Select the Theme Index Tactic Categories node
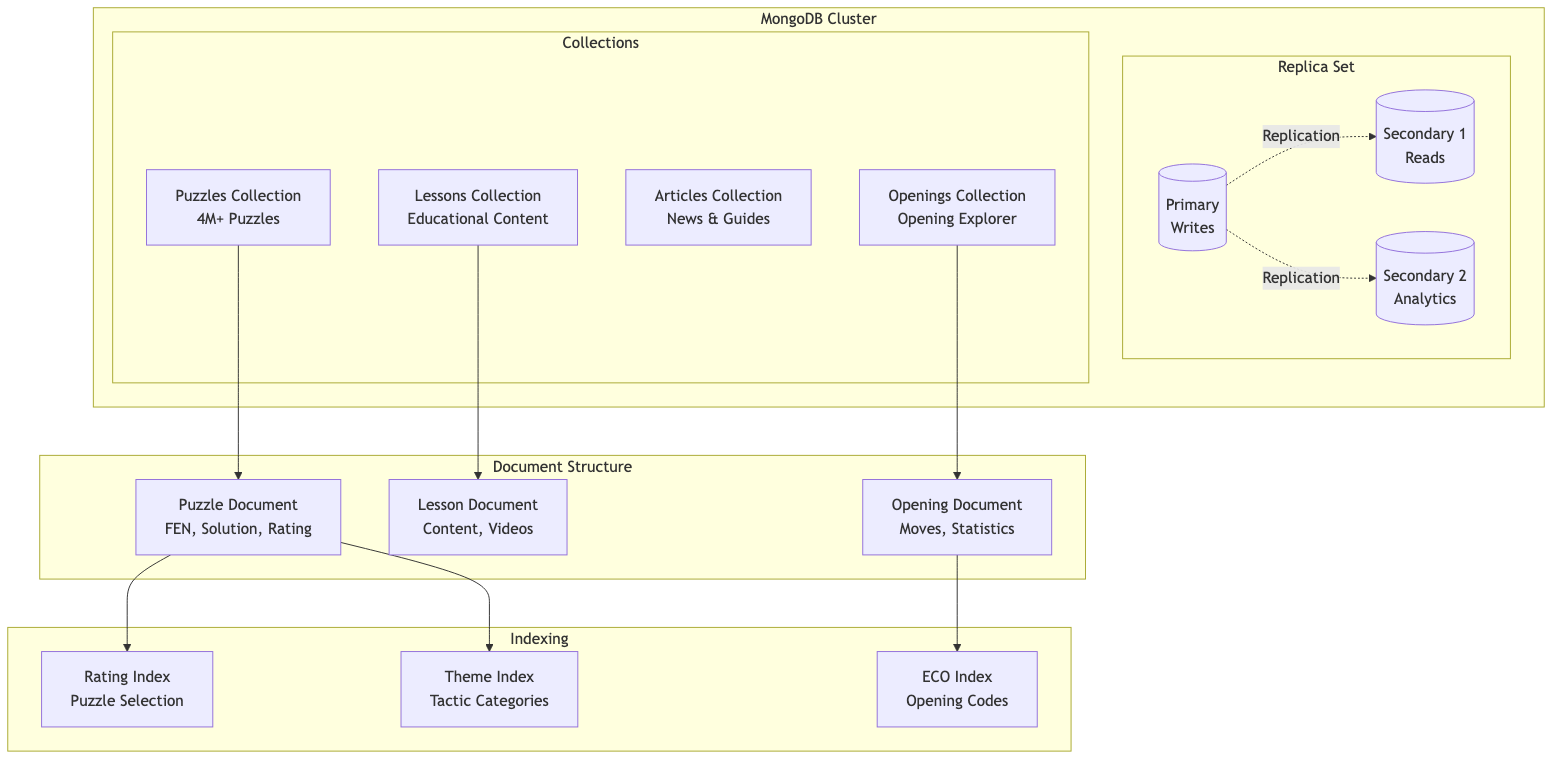 (489, 689)
